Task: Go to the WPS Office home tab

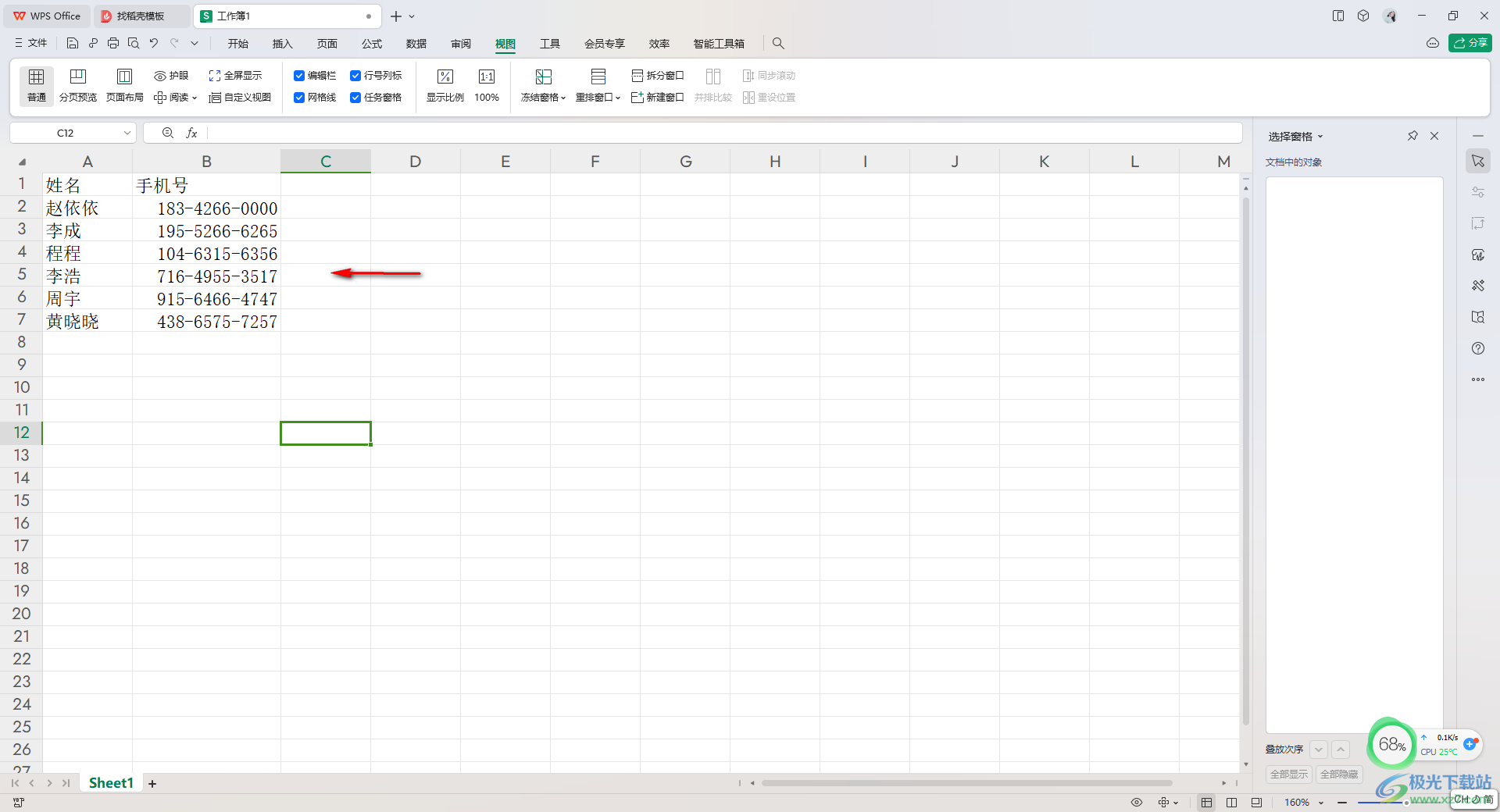Action: click(x=47, y=16)
